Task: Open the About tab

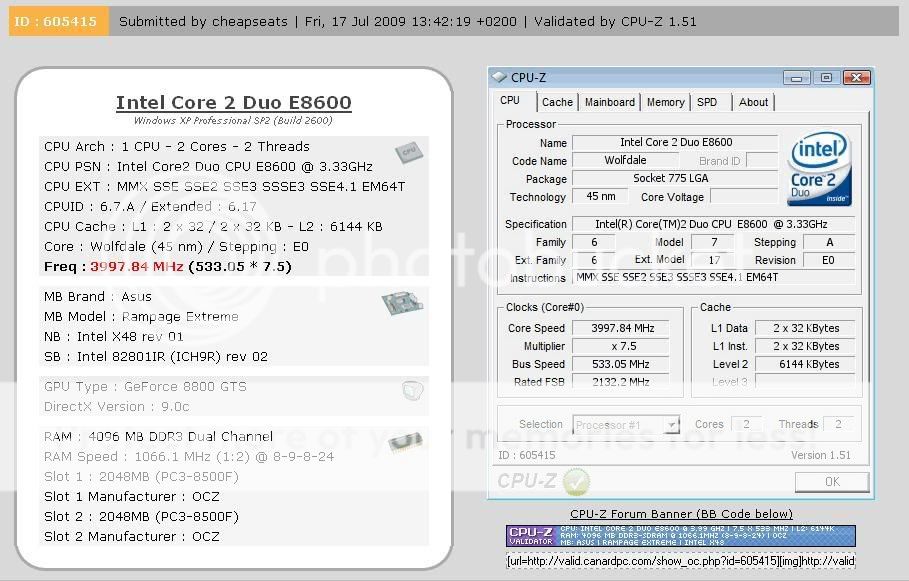Action: [x=753, y=102]
